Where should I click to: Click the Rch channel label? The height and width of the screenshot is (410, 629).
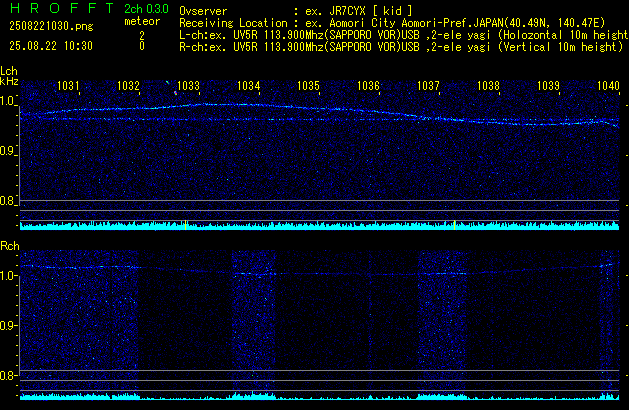coord(10,246)
